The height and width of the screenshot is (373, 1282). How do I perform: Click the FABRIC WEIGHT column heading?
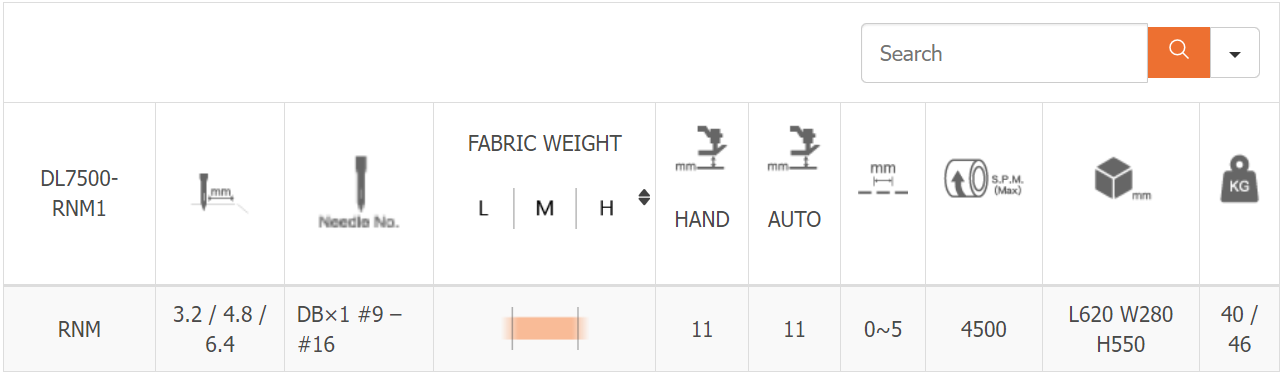click(545, 143)
